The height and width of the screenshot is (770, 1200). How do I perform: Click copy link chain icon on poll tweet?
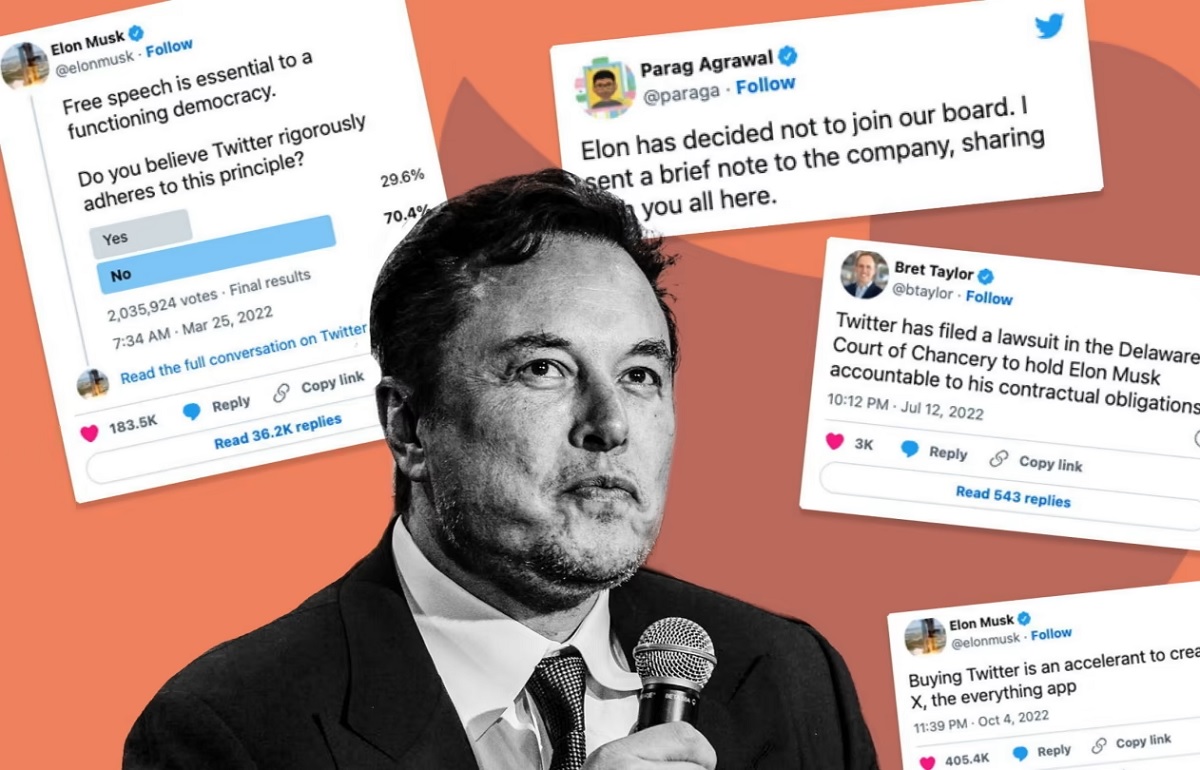(x=282, y=391)
